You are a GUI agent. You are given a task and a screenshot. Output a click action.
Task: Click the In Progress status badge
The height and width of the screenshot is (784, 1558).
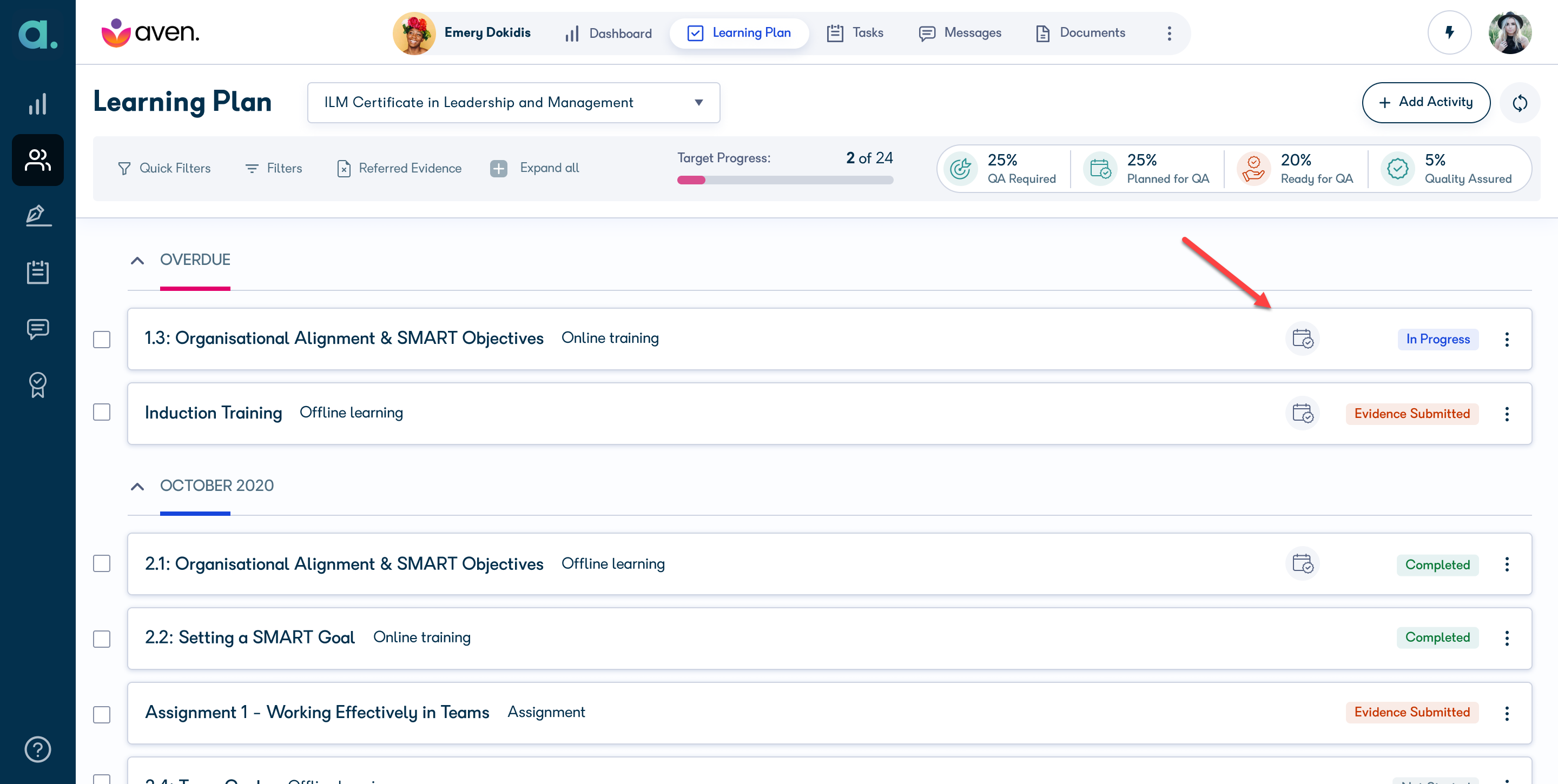(1438, 339)
